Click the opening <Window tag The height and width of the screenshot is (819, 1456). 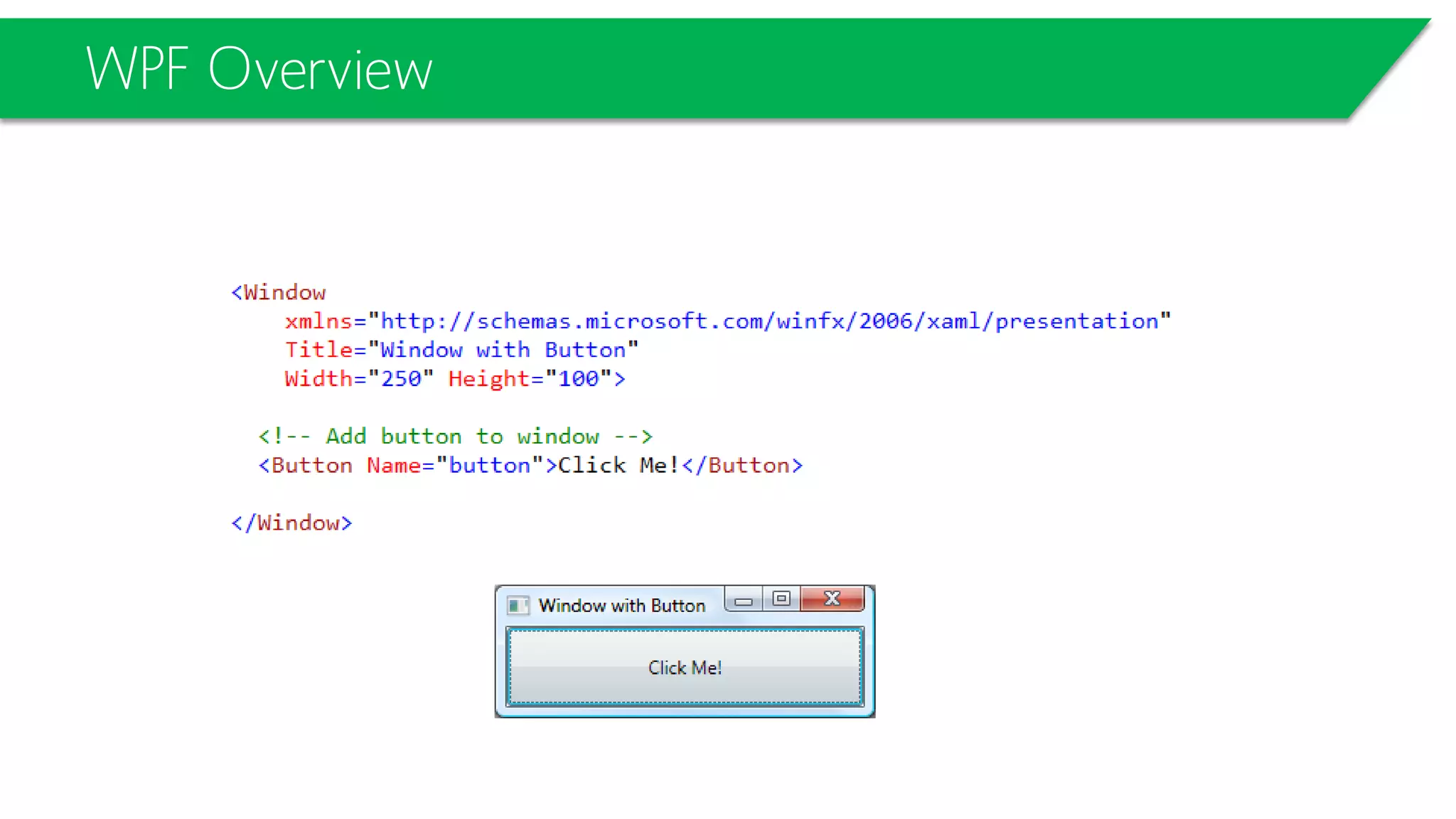click(x=279, y=293)
